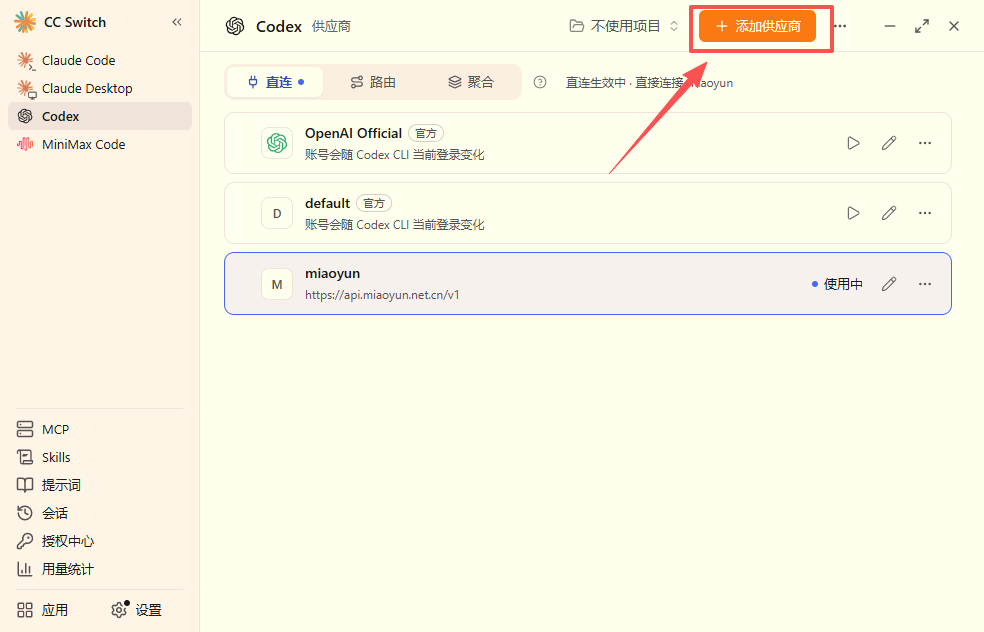
Task: Click the MCP server icon
Action: (x=25, y=429)
